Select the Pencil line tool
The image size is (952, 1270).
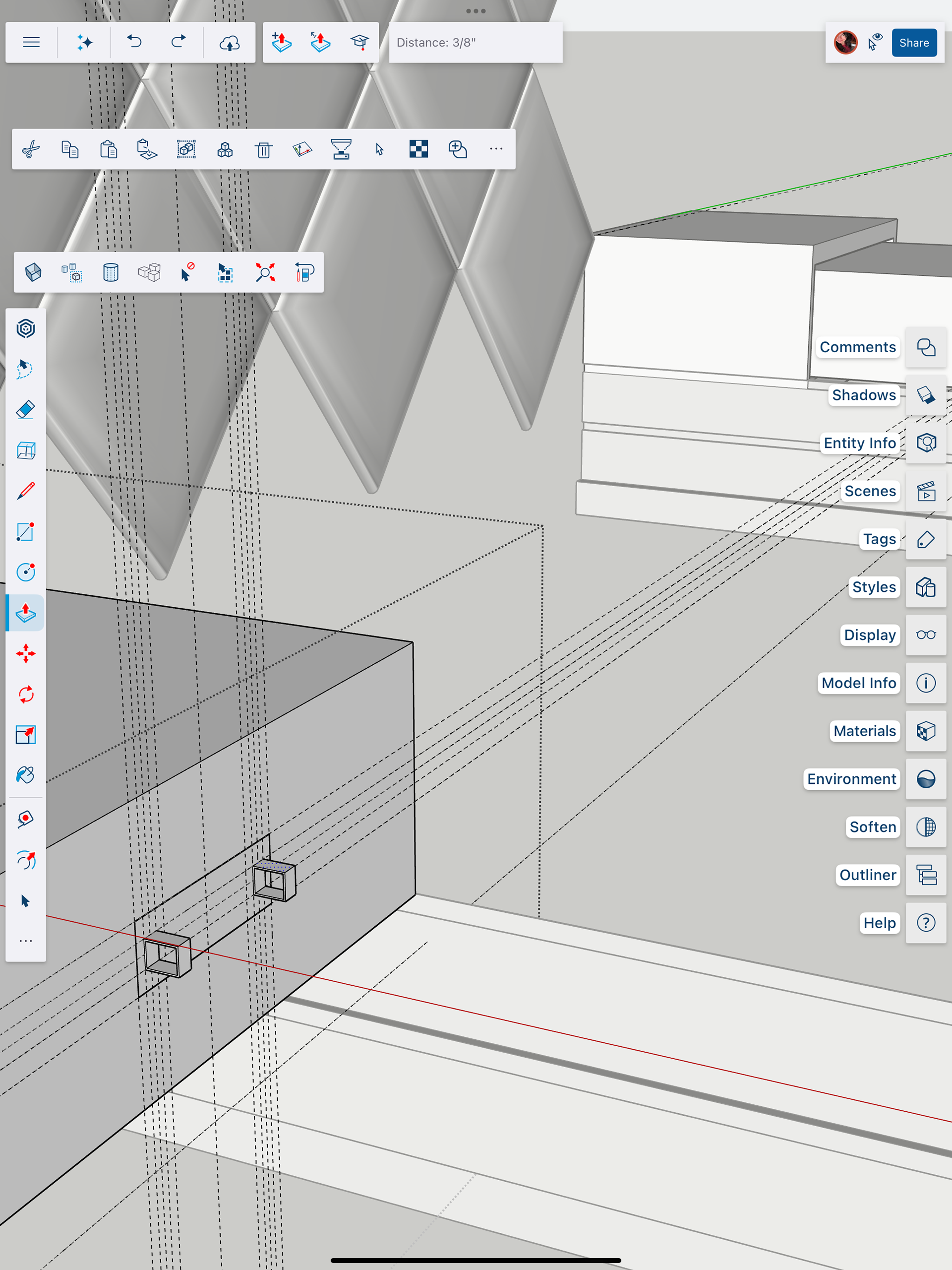pyautogui.click(x=25, y=491)
